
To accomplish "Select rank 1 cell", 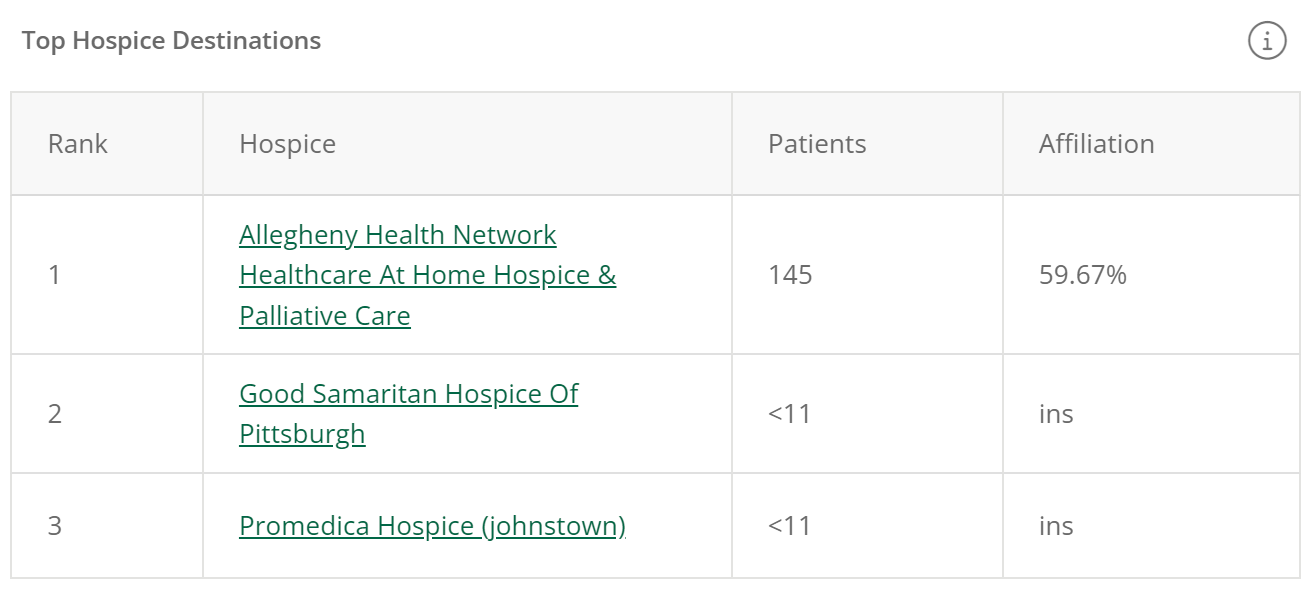I will pos(107,275).
